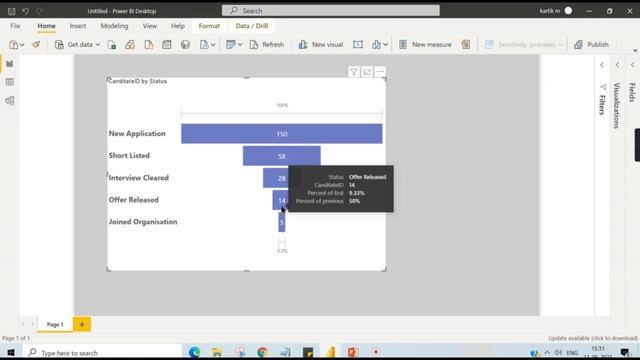
Task: Click the Enter data table icon
Action: pyautogui.click(x=167, y=44)
